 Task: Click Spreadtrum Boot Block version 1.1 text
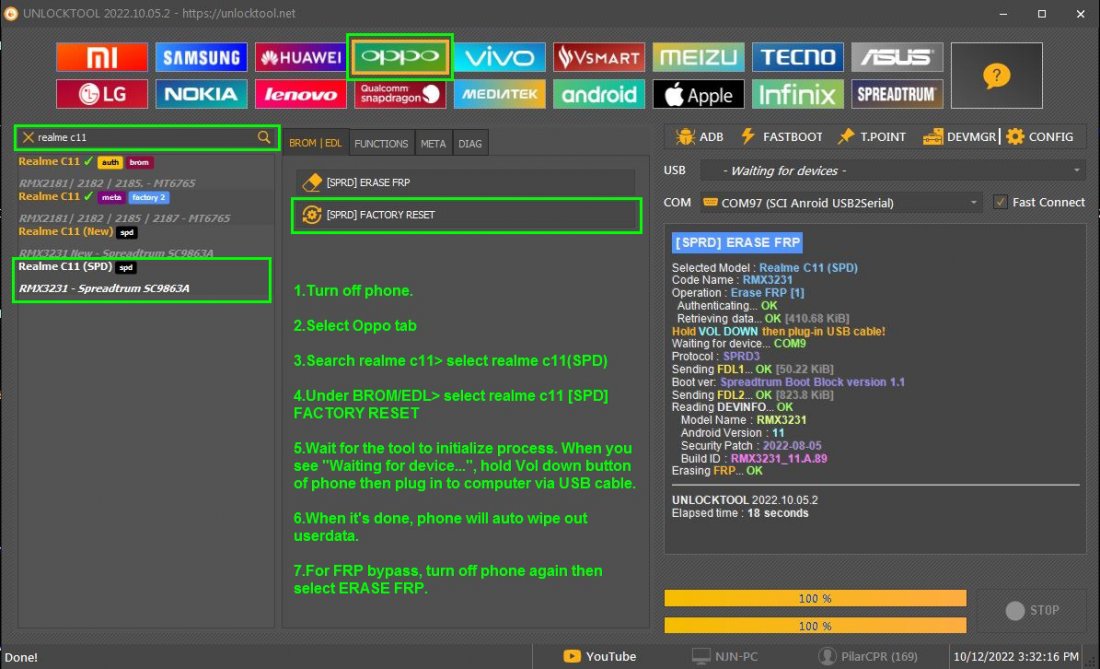pos(812,382)
